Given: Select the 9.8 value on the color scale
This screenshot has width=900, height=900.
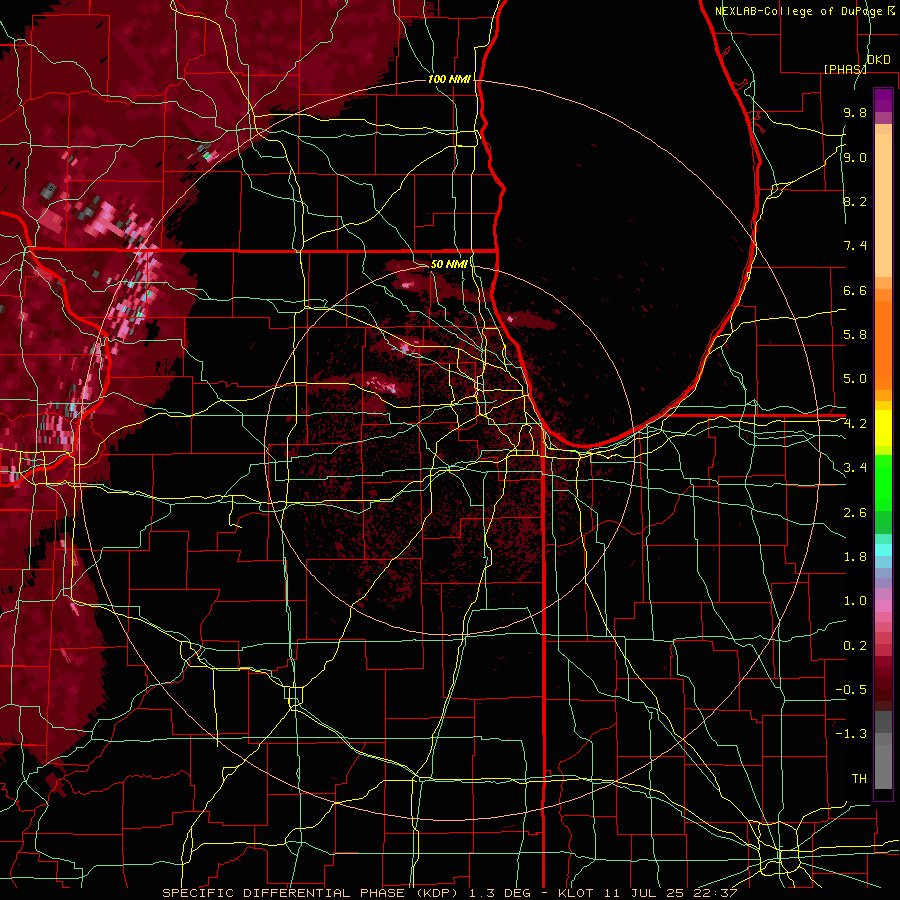Looking at the screenshot, I should [x=855, y=113].
